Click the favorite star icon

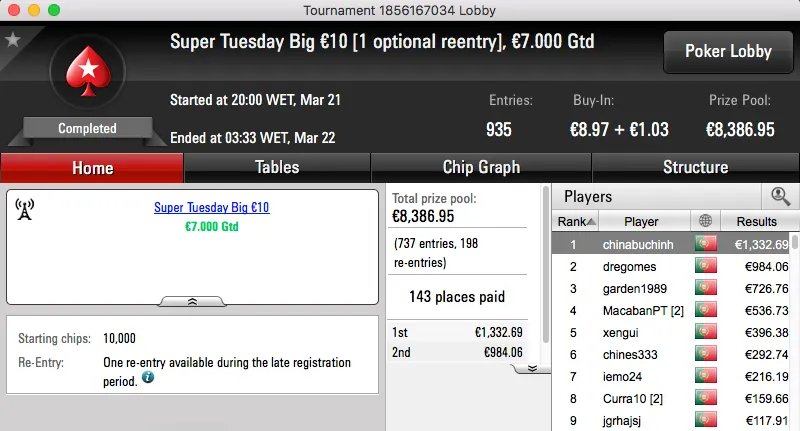pyautogui.click(x=12, y=40)
